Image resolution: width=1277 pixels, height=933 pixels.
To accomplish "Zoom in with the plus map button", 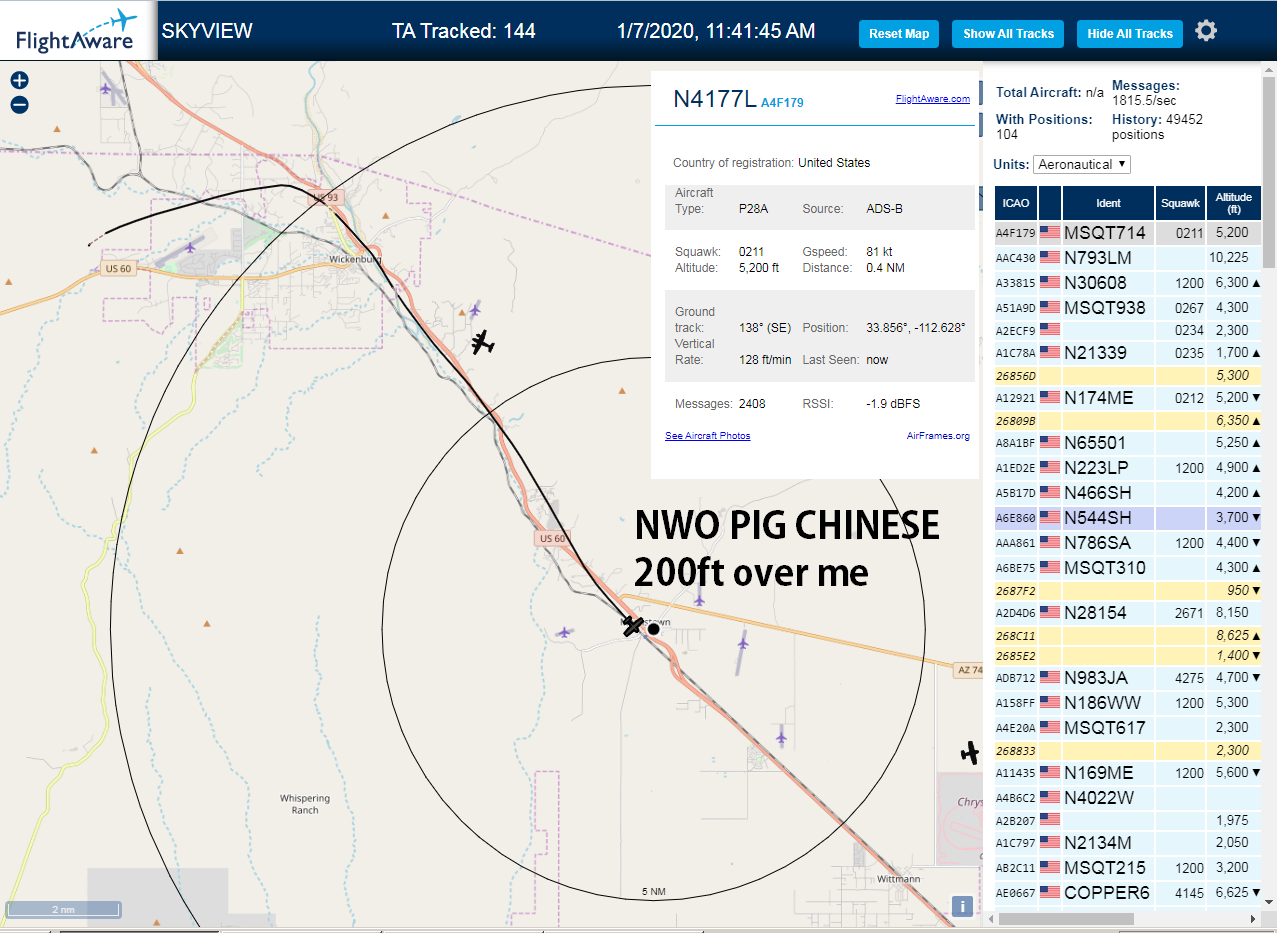I will click(19, 81).
